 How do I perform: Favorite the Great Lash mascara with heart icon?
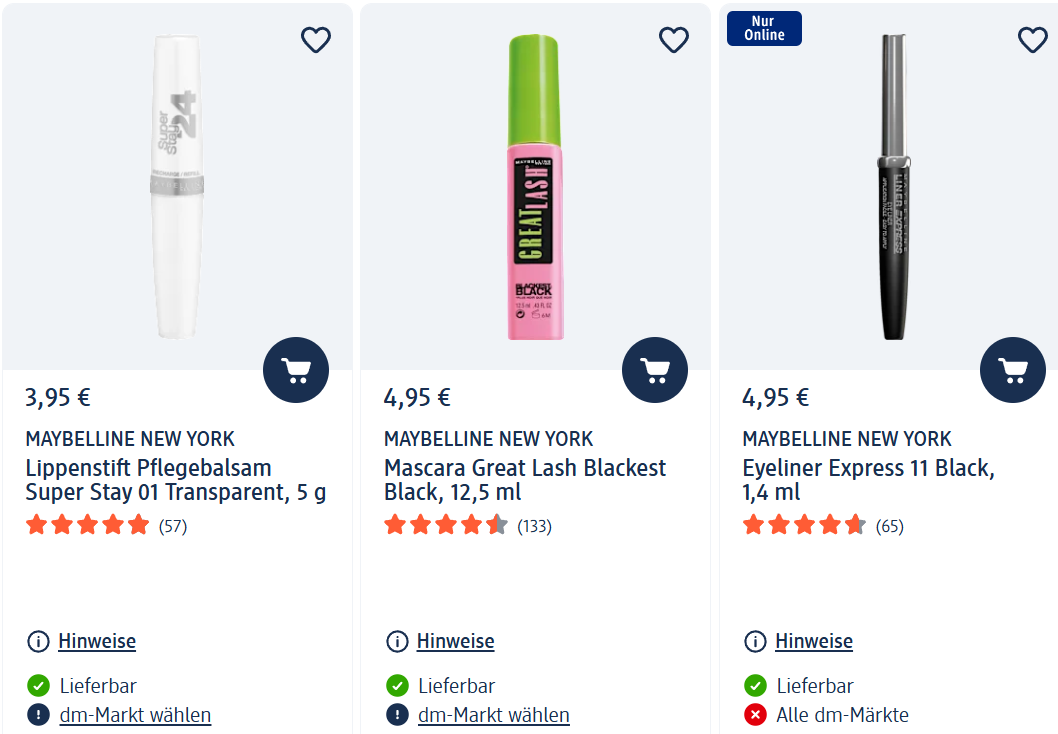tap(673, 40)
